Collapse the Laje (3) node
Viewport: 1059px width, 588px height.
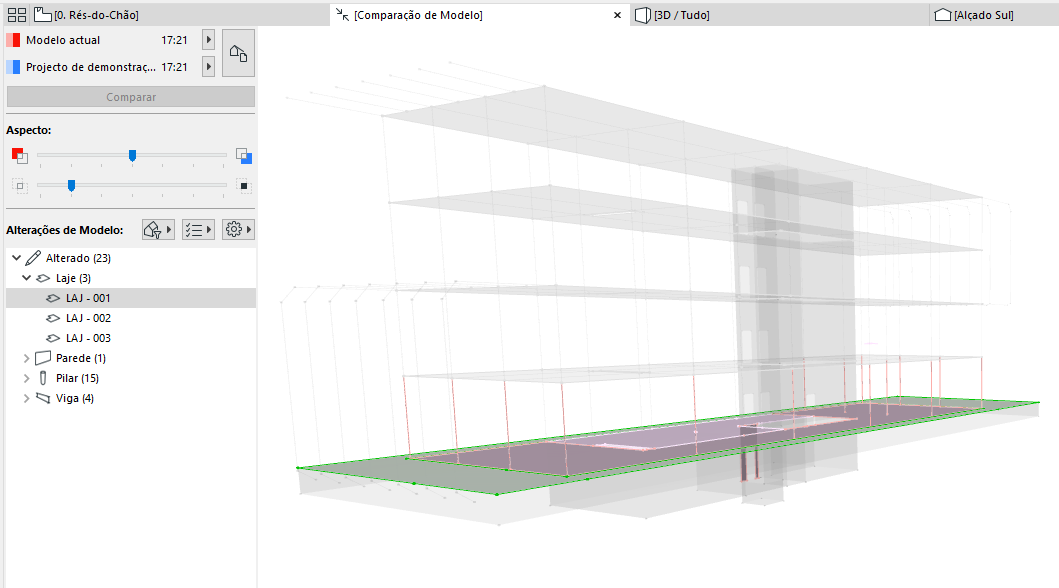coord(26,278)
